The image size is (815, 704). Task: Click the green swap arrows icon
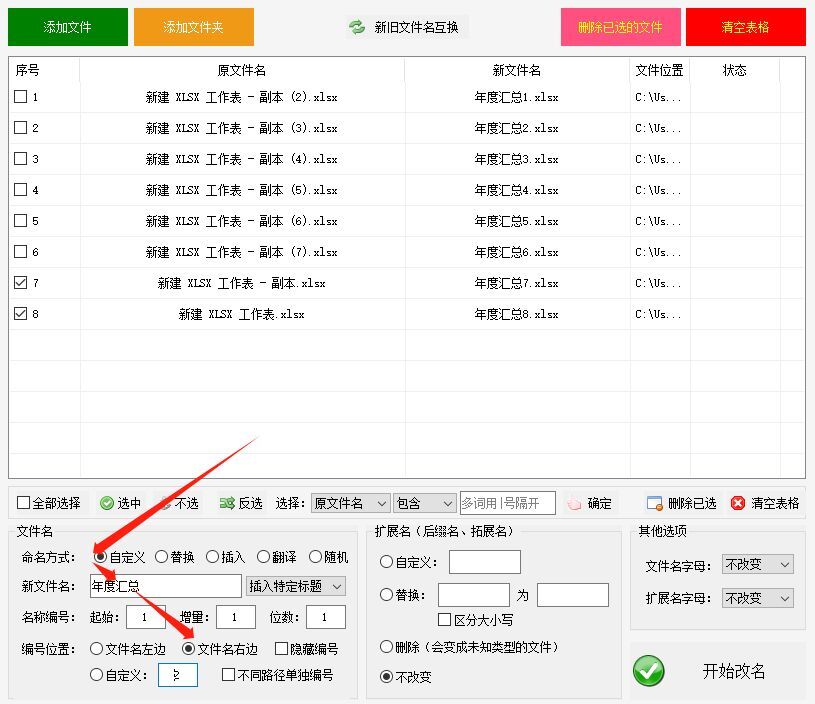pyautogui.click(x=357, y=27)
